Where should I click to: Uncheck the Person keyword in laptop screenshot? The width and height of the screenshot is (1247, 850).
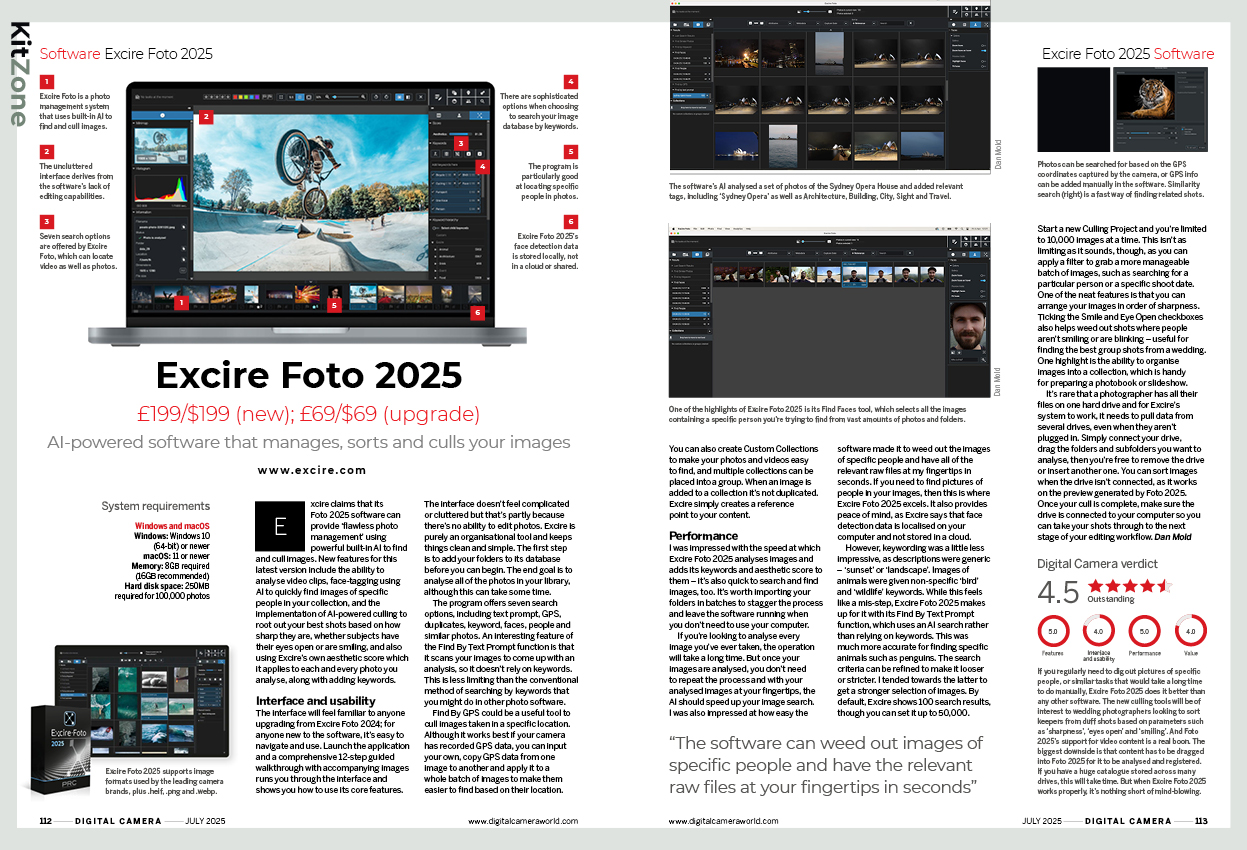tap(433, 209)
